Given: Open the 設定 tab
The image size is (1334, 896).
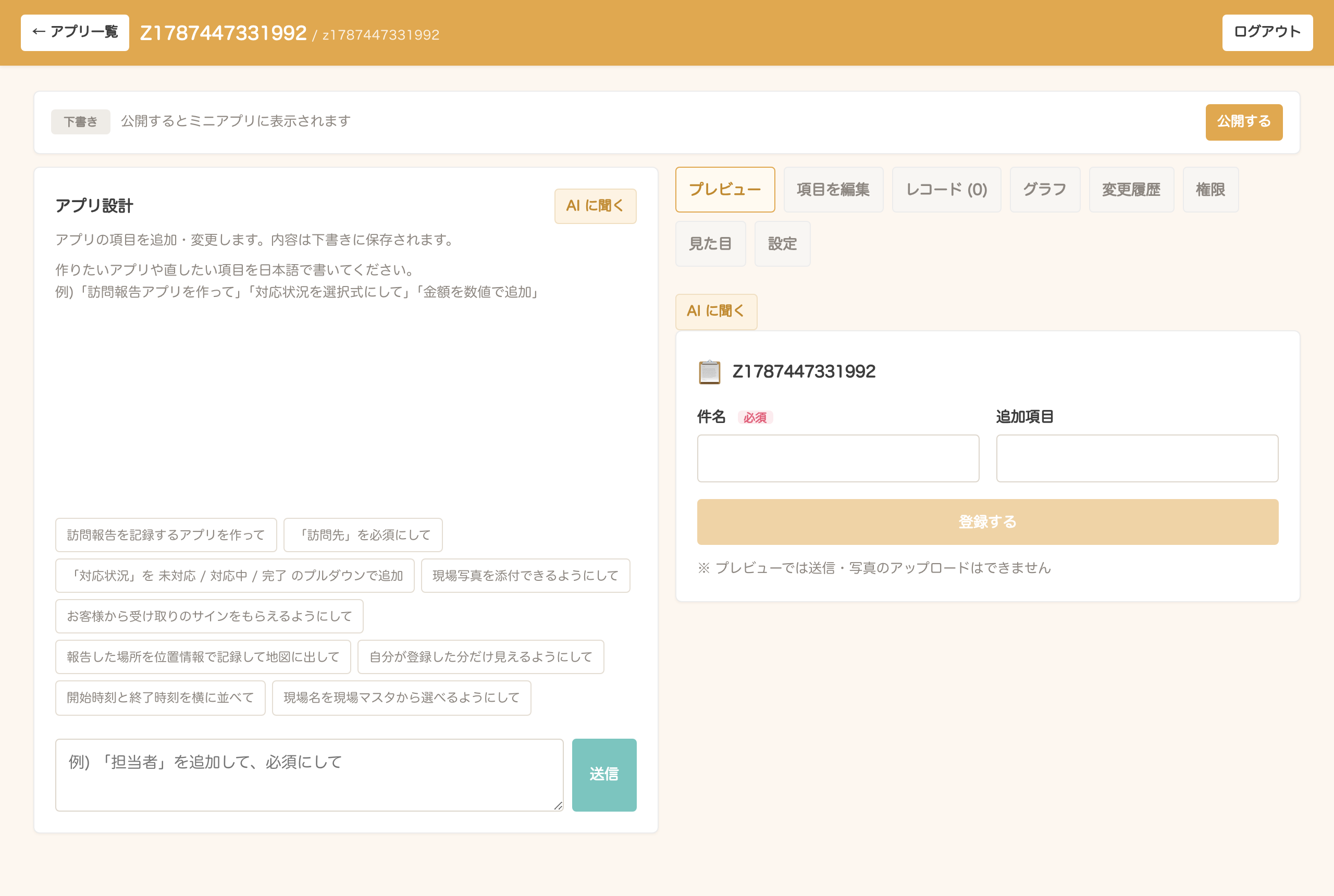Looking at the screenshot, I should tap(782, 244).
